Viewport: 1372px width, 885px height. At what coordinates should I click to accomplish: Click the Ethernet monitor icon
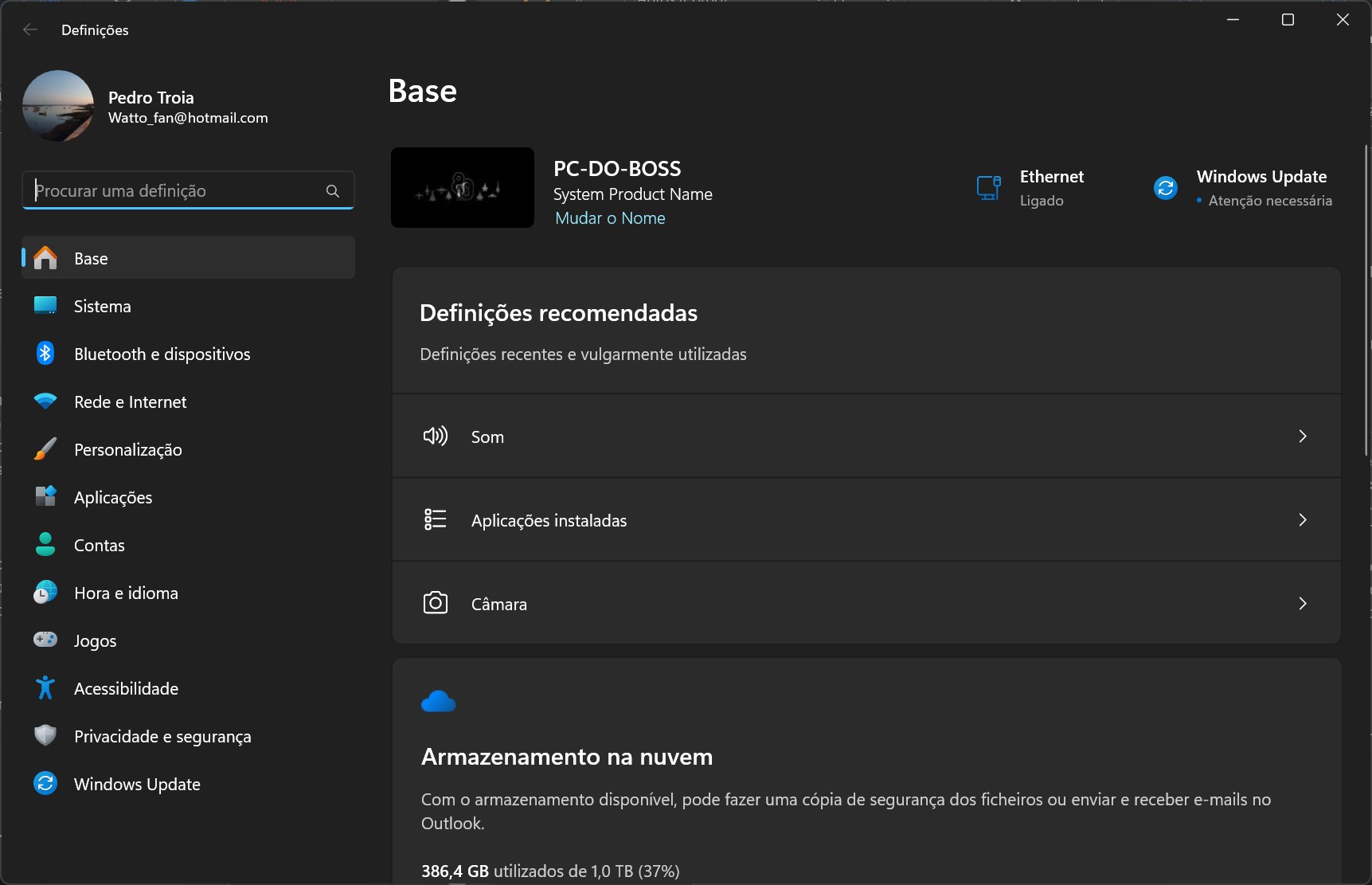(x=988, y=188)
